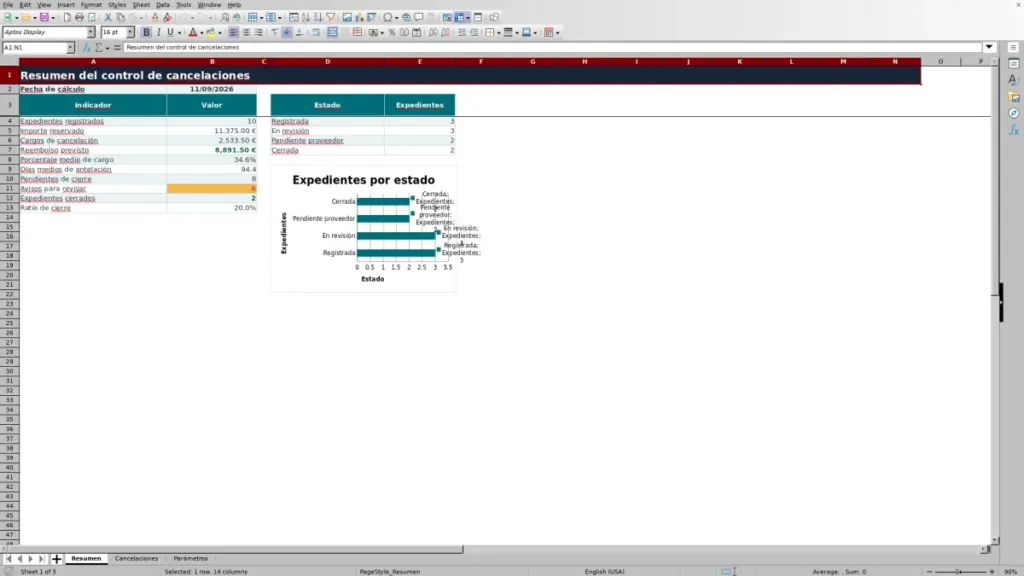This screenshot has width=1024, height=576.
Task: Open the sidebar Properties panel icon
Action: click(x=1014, y=63)
